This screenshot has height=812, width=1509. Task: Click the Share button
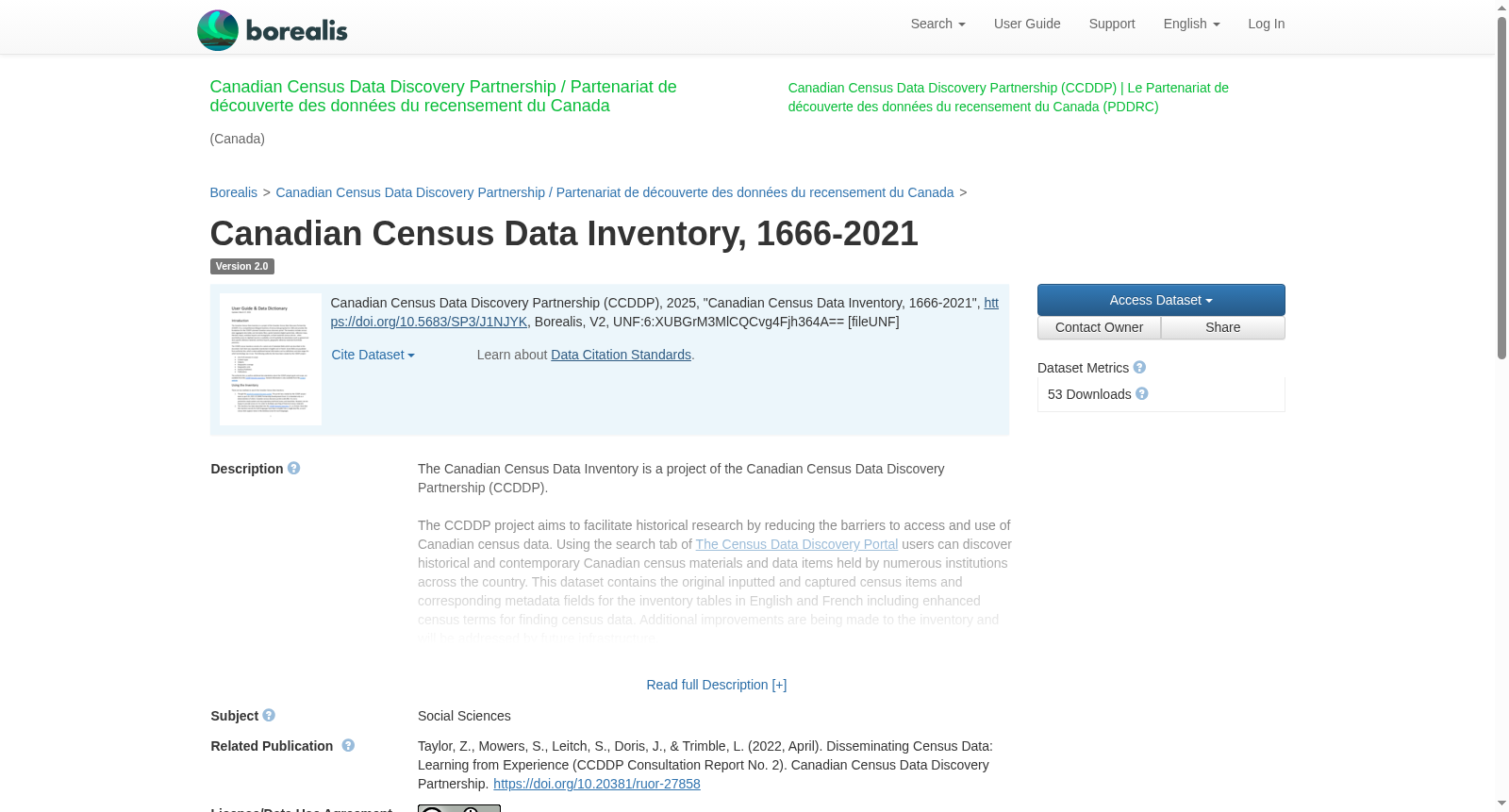(x=1223, y=327)
